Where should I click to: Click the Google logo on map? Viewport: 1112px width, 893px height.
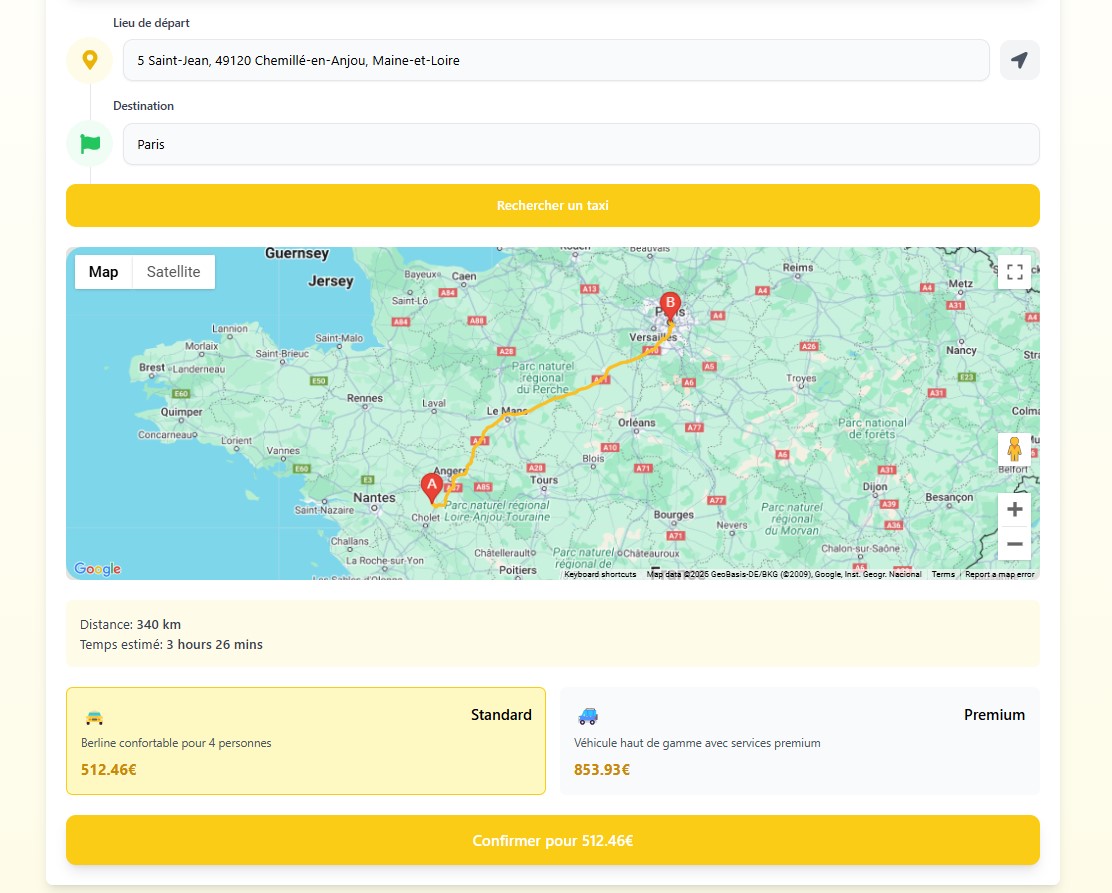tap(98, 569)
